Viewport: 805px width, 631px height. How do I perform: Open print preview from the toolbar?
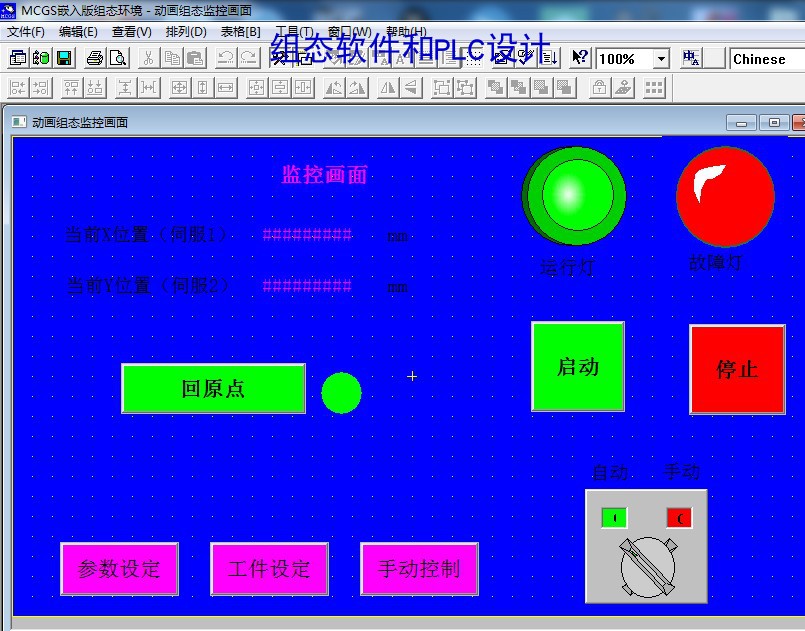(x=118, y=58)
